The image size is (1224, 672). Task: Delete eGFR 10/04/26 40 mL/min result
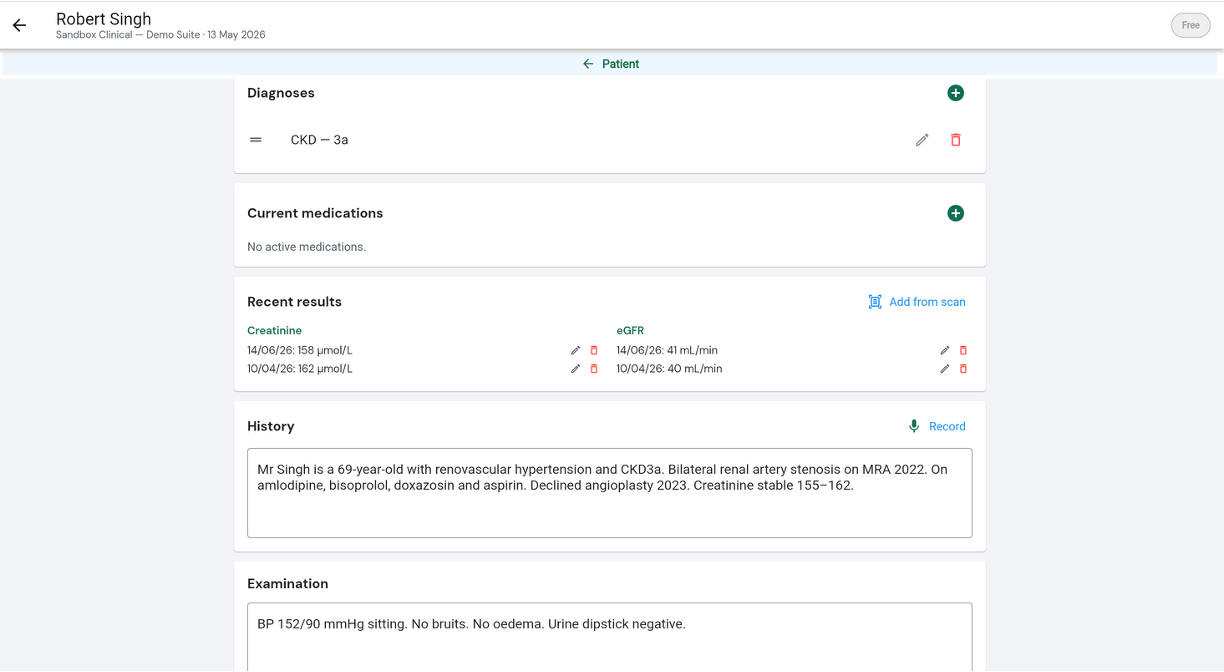(964, 369)
